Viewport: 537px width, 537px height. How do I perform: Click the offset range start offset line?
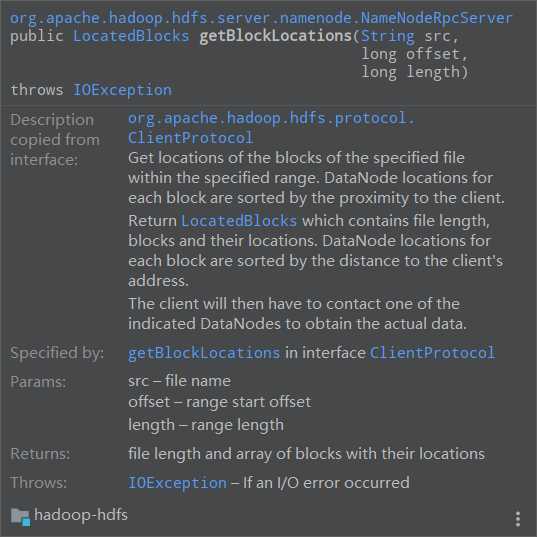coord(220,402)
